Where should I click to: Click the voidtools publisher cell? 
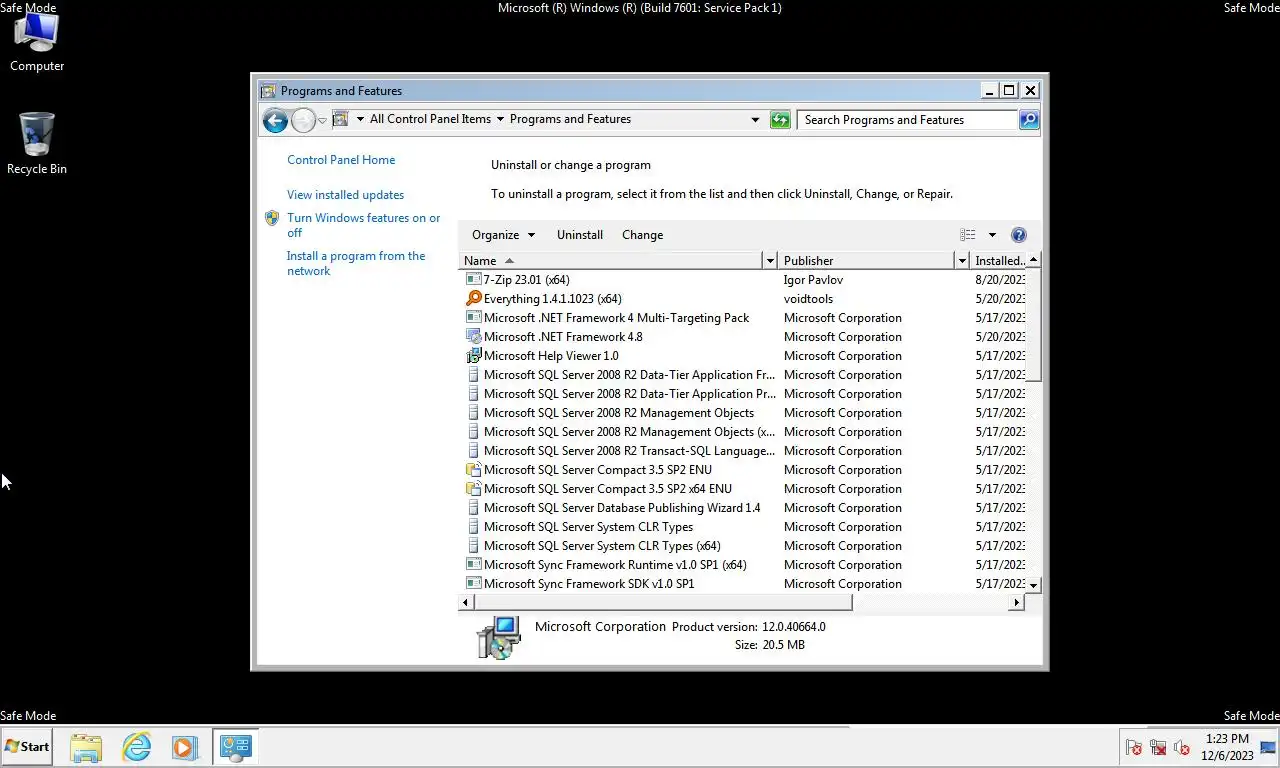coord(808,299)
